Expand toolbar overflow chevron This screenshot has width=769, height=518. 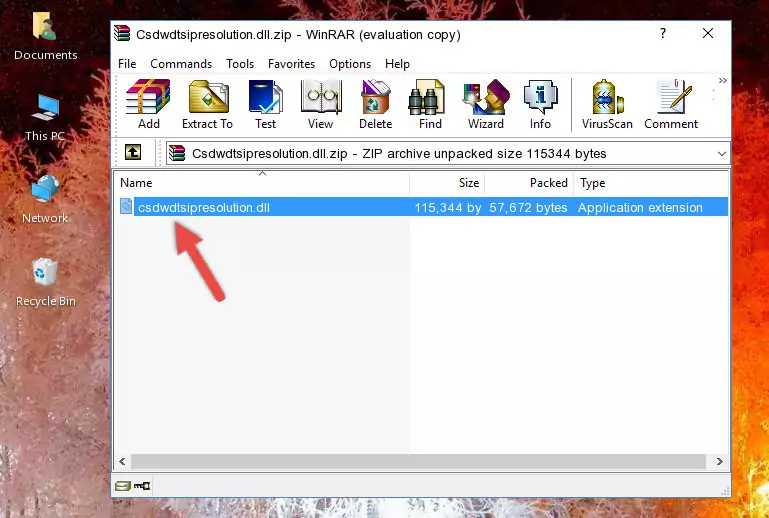coord(722,80)
